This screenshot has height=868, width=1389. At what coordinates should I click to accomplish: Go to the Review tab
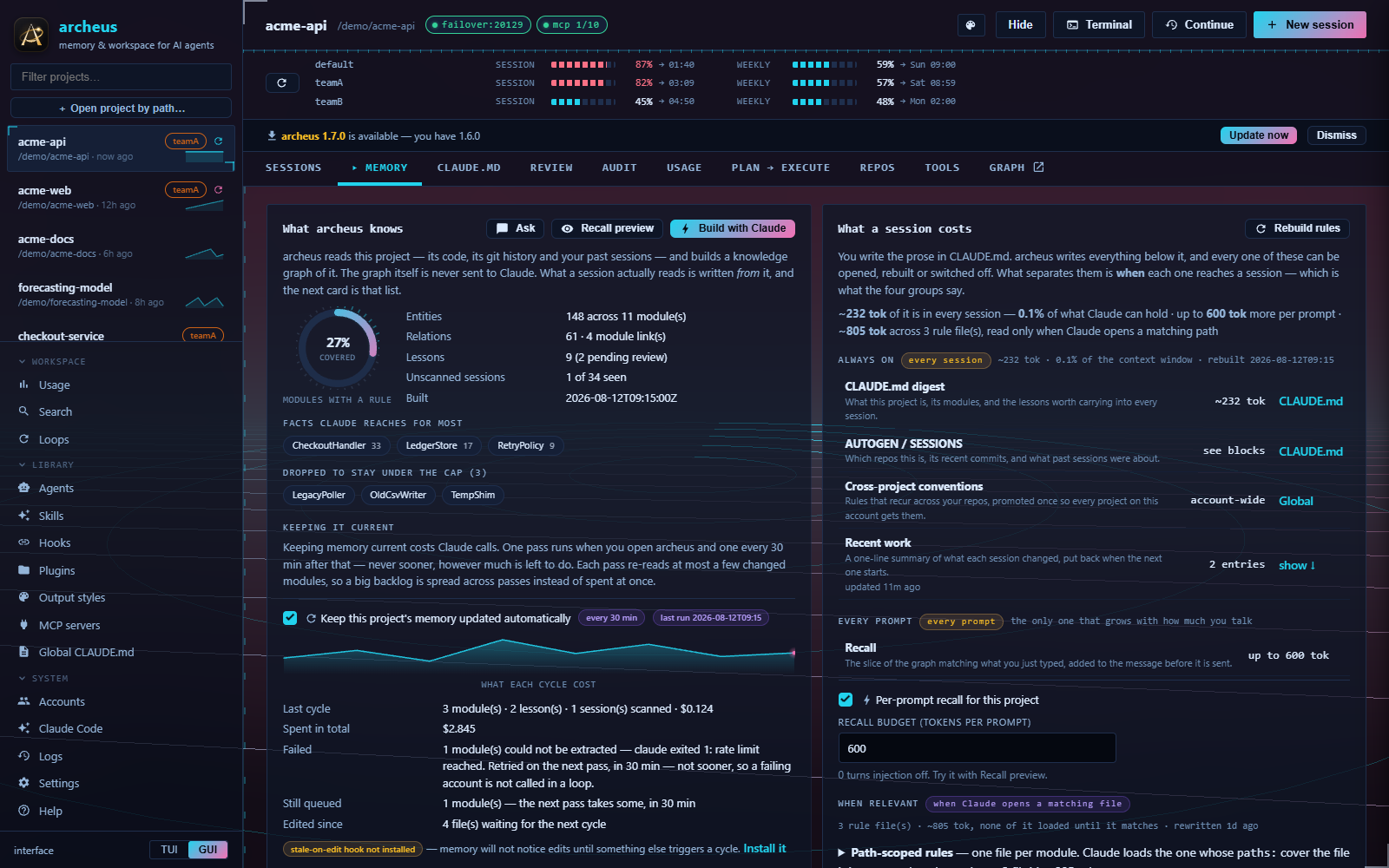point(551,168)
